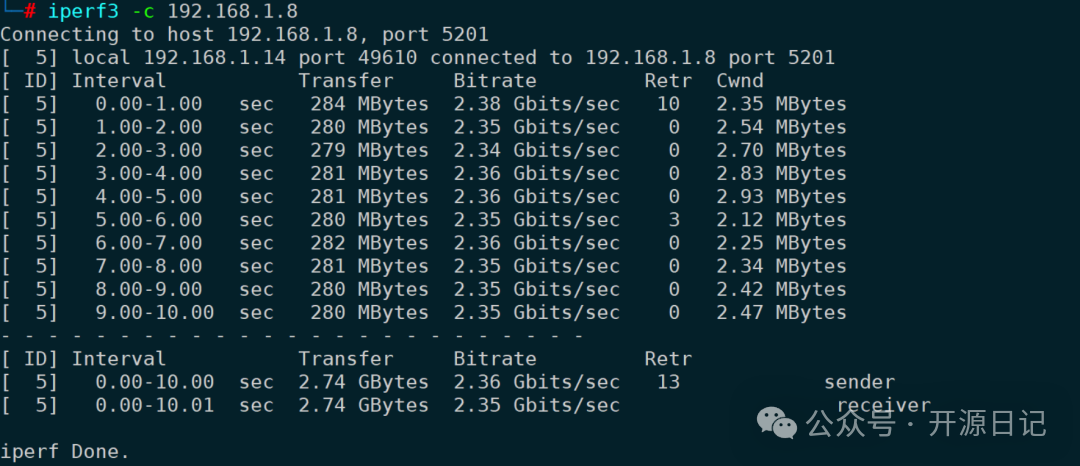
Task: Click the first Transfer column header
Action: 346,81
